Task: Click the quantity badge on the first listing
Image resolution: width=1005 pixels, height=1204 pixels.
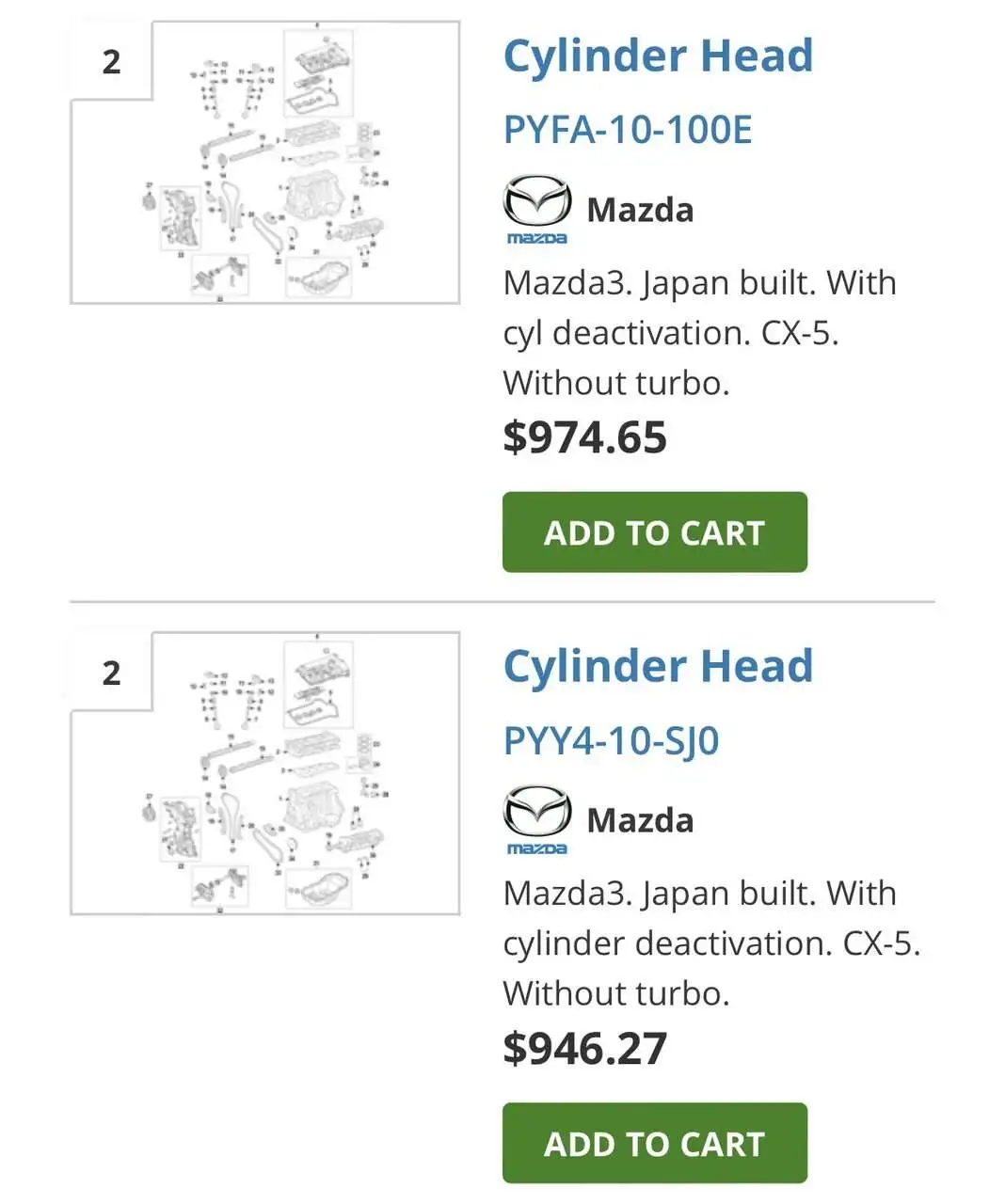Action: [111, 61]
